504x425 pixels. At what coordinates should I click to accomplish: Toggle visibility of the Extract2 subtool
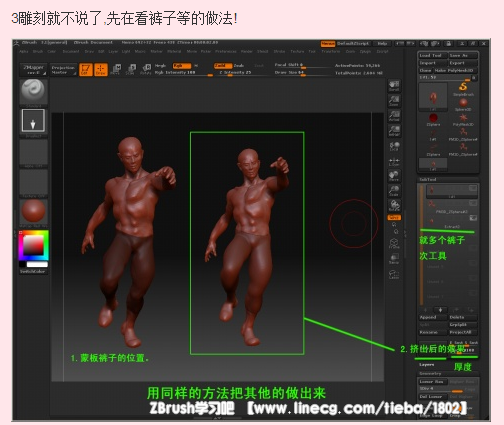[x=473, y=218]
